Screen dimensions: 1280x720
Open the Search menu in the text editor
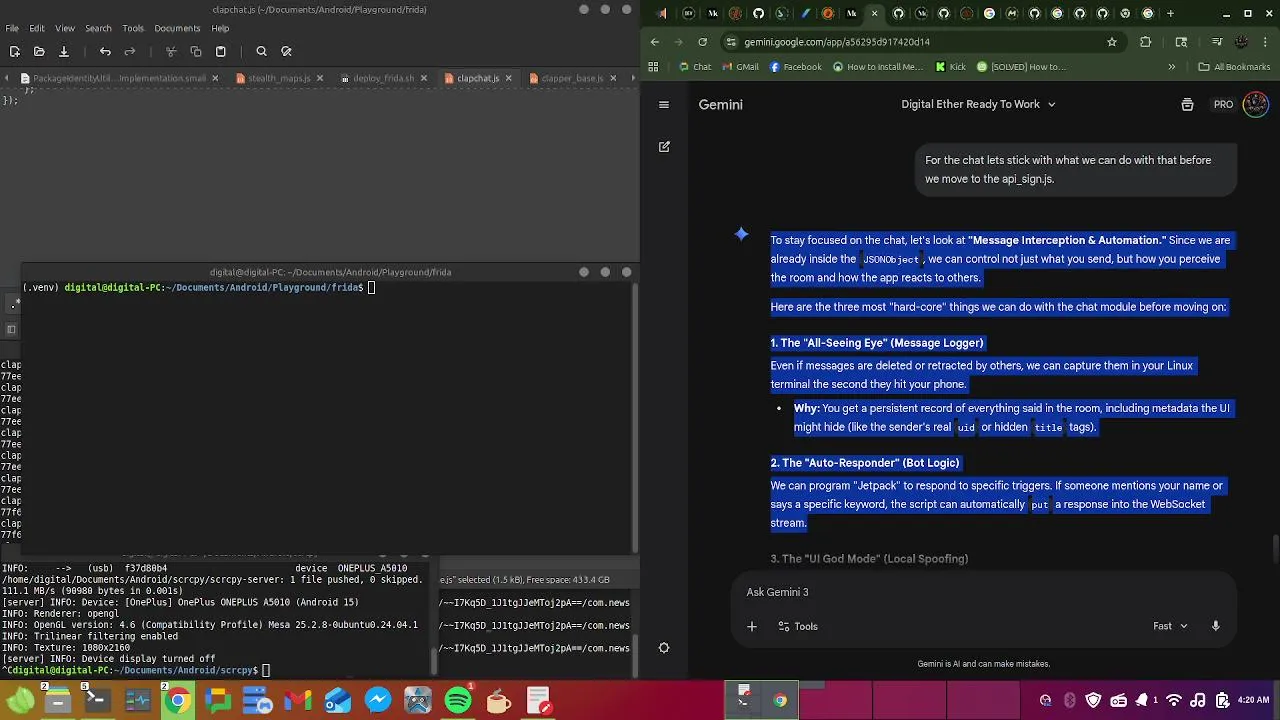[x=98, y=28]
